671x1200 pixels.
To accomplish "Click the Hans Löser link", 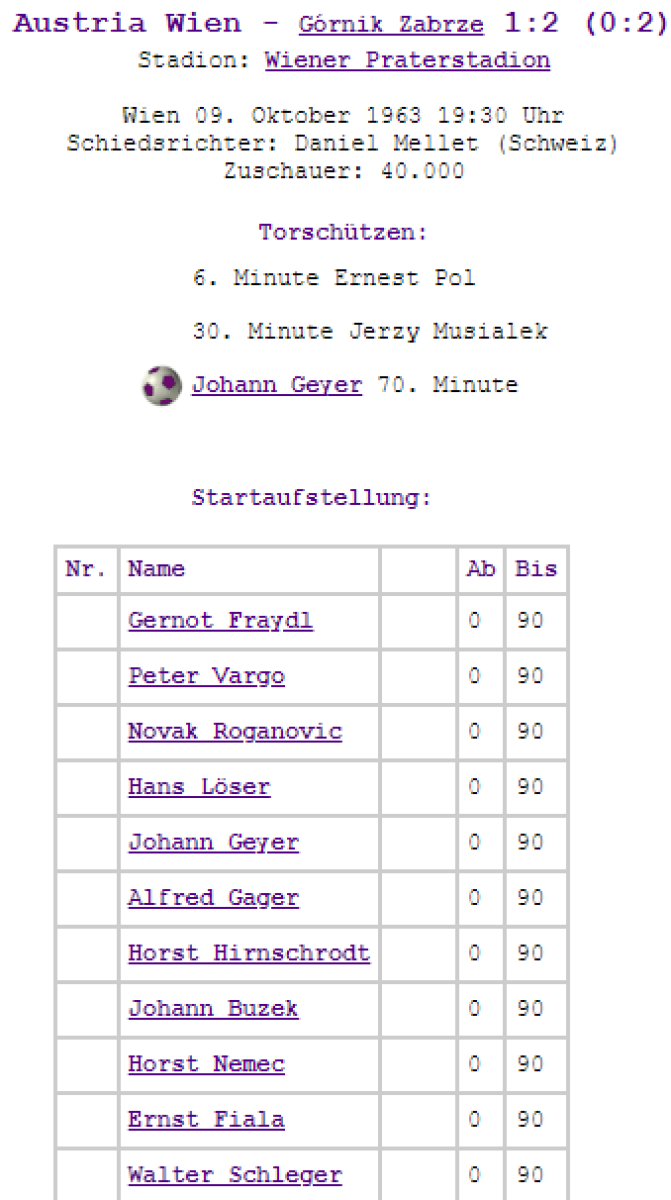I will click(x=199, y=787).
